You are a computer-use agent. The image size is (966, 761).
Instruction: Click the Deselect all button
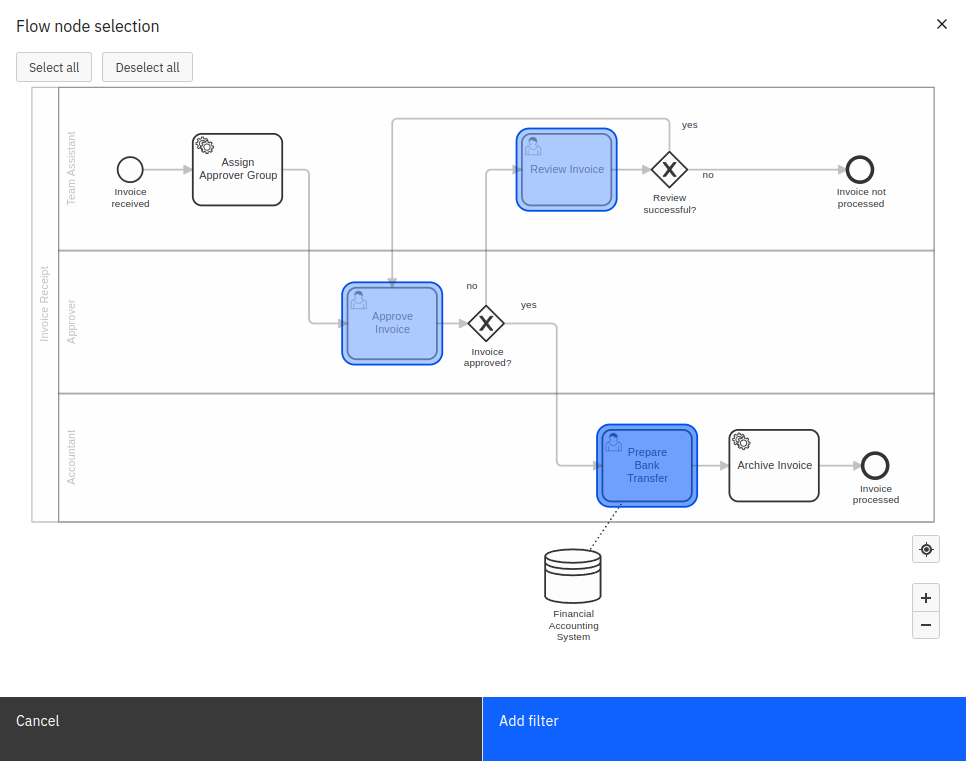147,67
